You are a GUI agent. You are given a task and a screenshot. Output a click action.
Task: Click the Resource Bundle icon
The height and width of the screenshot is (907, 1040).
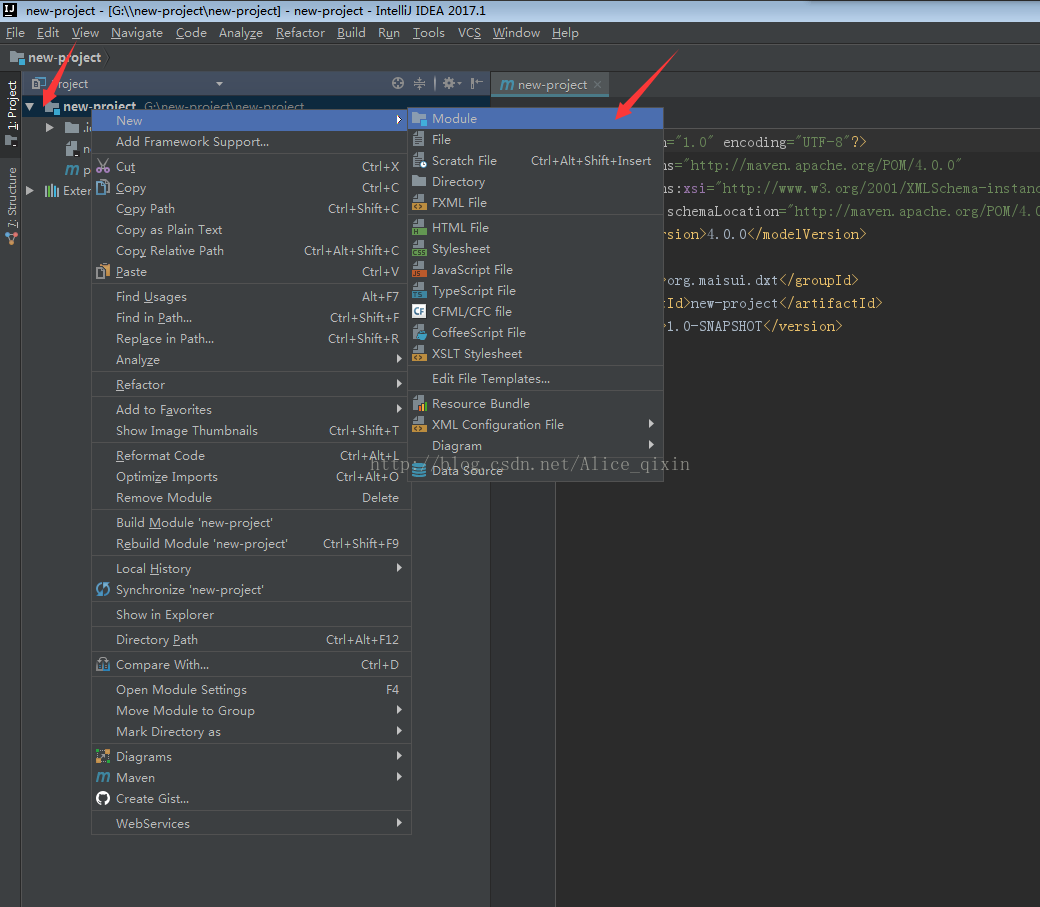[x=419, y=403]
